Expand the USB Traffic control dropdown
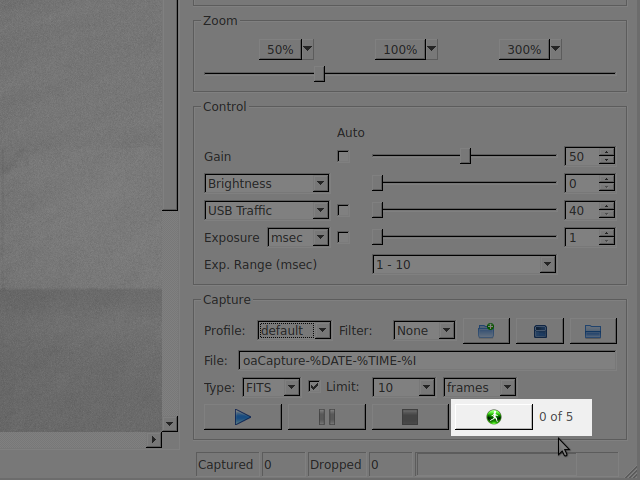The width and height of the screenshot is (640, 480). tap(321, 210)
